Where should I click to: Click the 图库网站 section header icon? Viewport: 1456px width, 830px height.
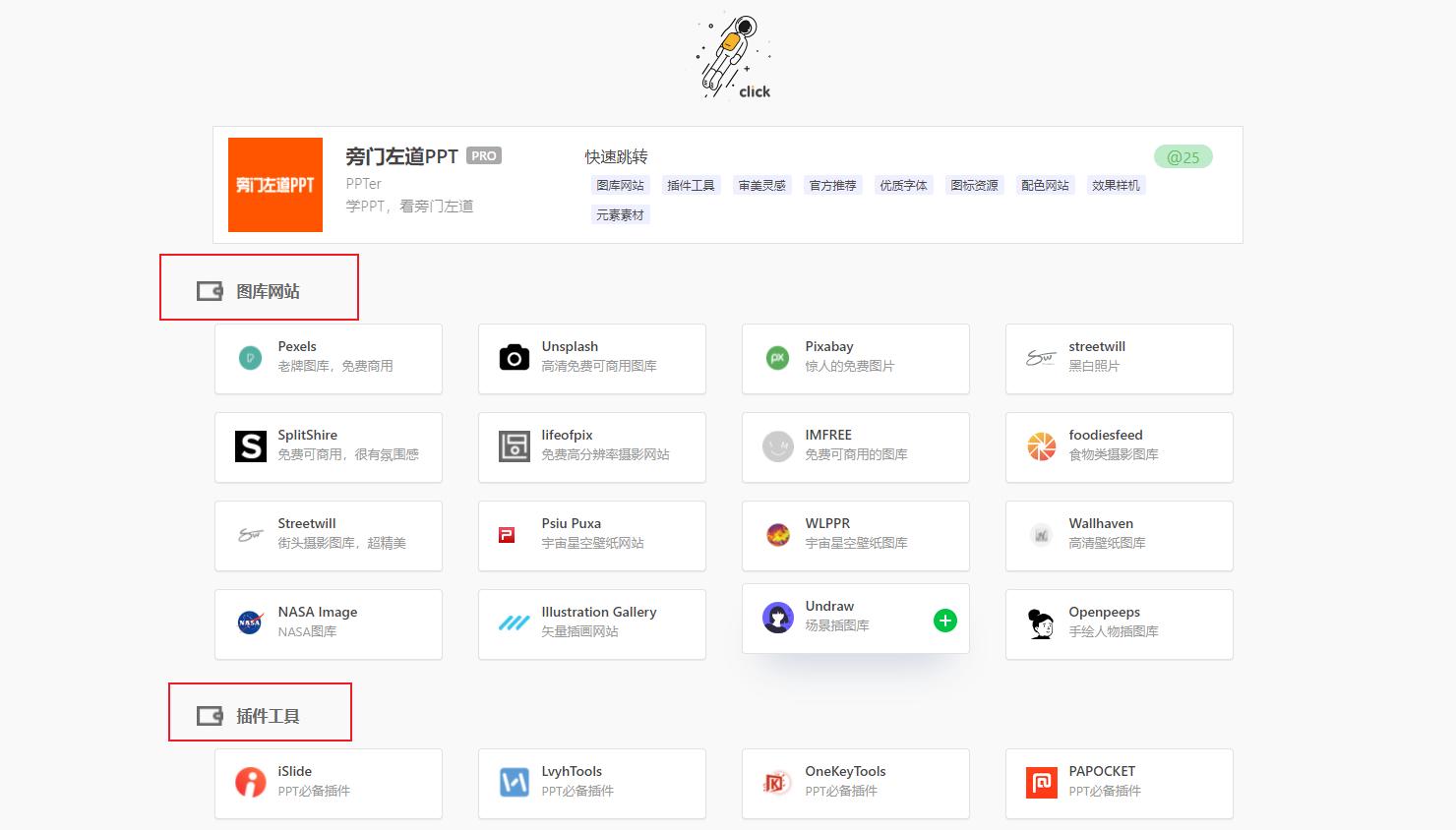(207, 290)
